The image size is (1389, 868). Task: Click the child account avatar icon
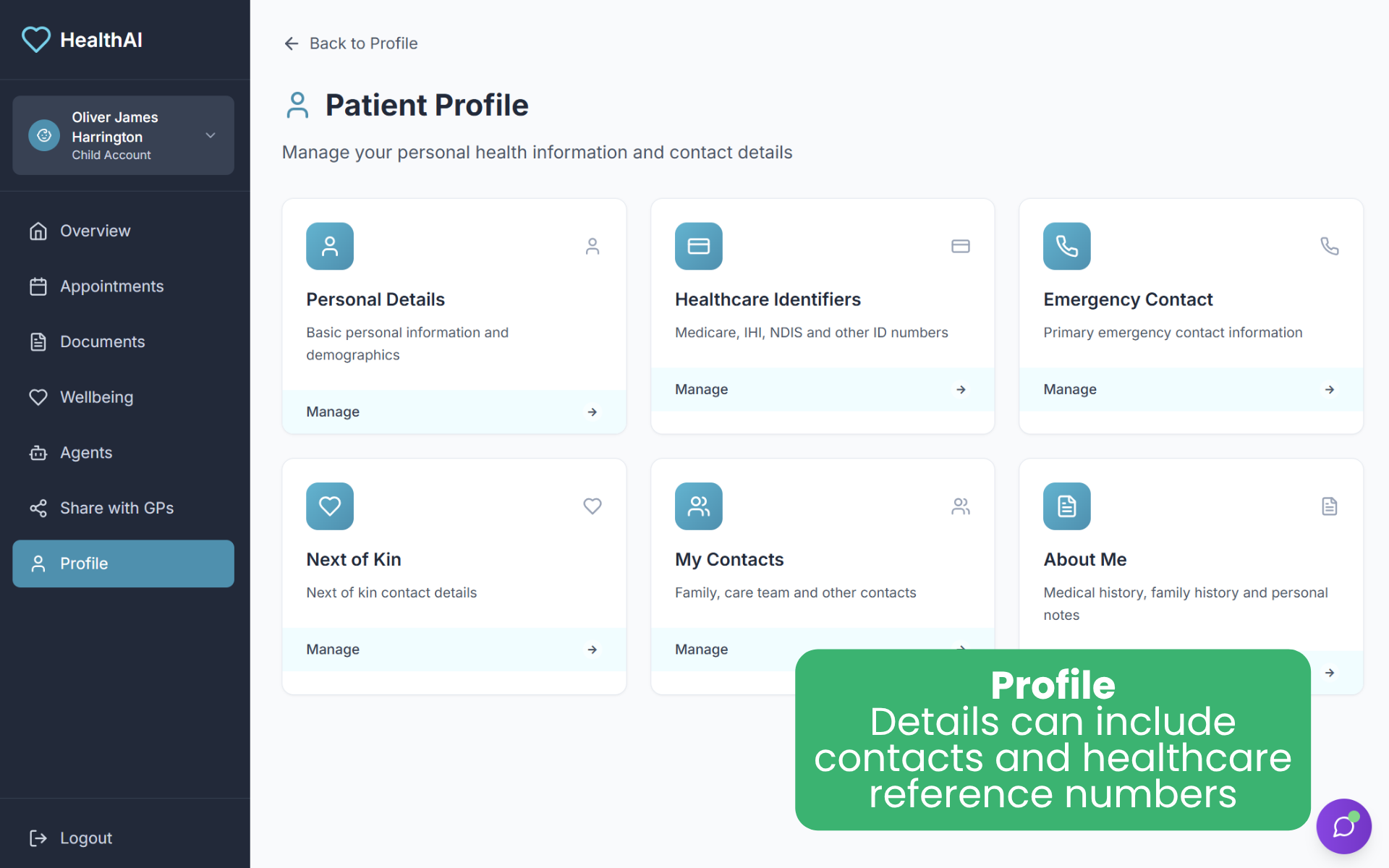(44, 135)
